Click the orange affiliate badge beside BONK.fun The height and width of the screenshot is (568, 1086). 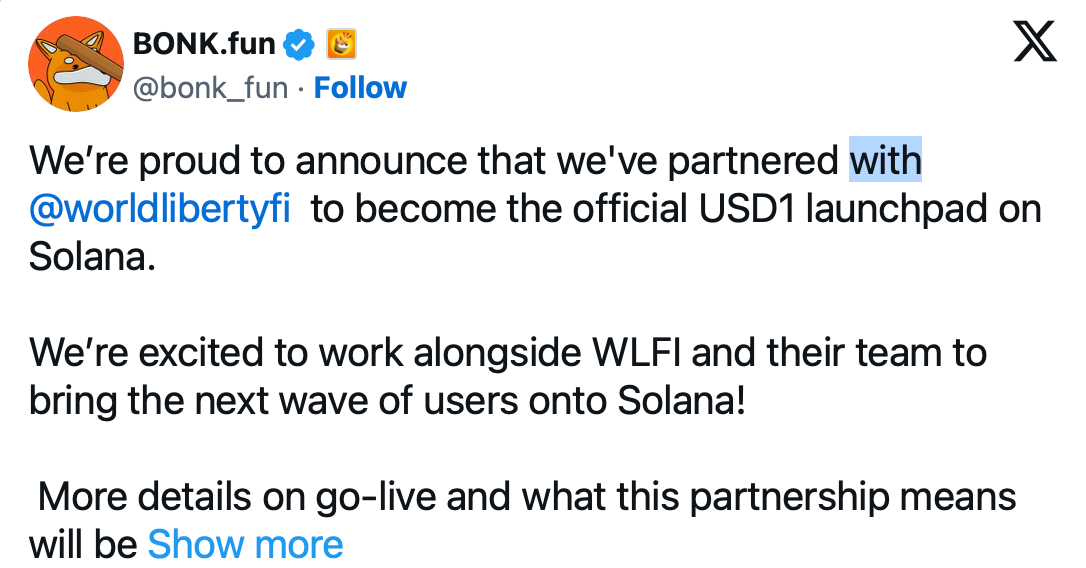click(342, 43)
